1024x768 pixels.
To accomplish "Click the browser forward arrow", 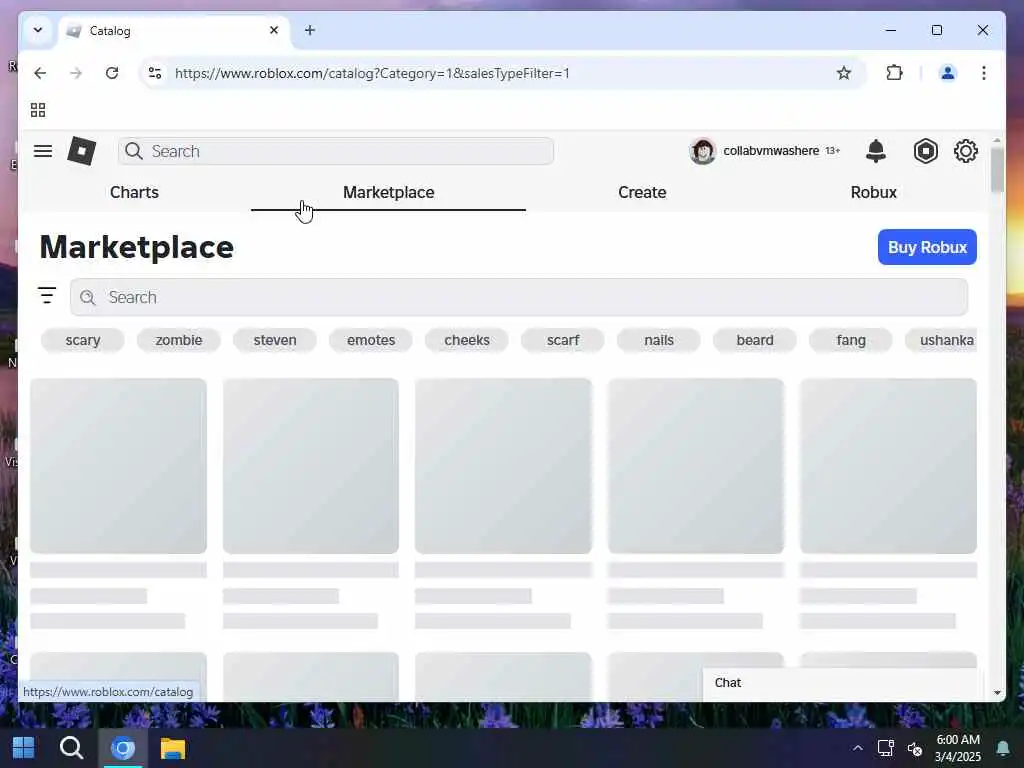I will (76, 73).
